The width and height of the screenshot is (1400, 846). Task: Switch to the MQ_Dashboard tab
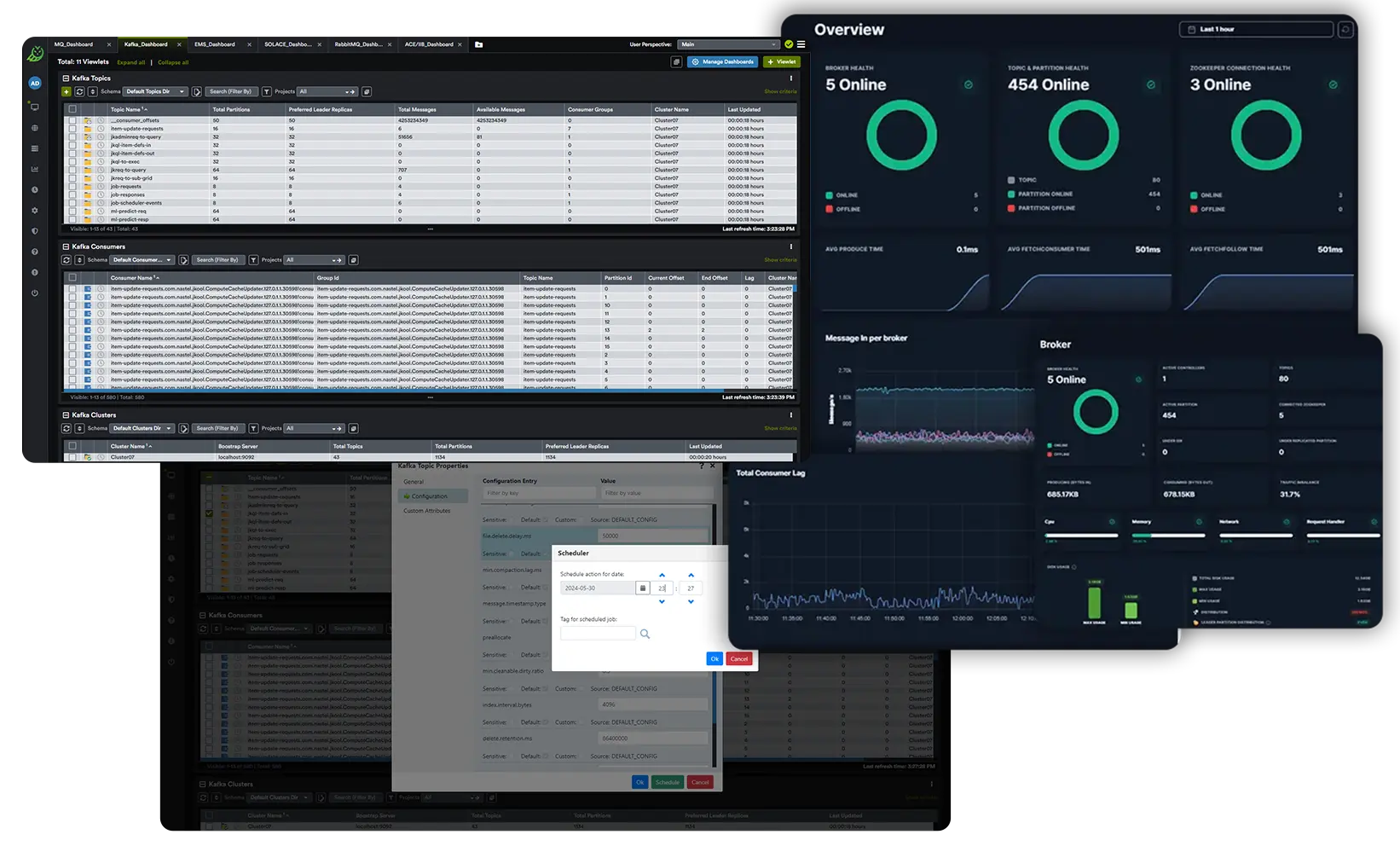(74, 44)
